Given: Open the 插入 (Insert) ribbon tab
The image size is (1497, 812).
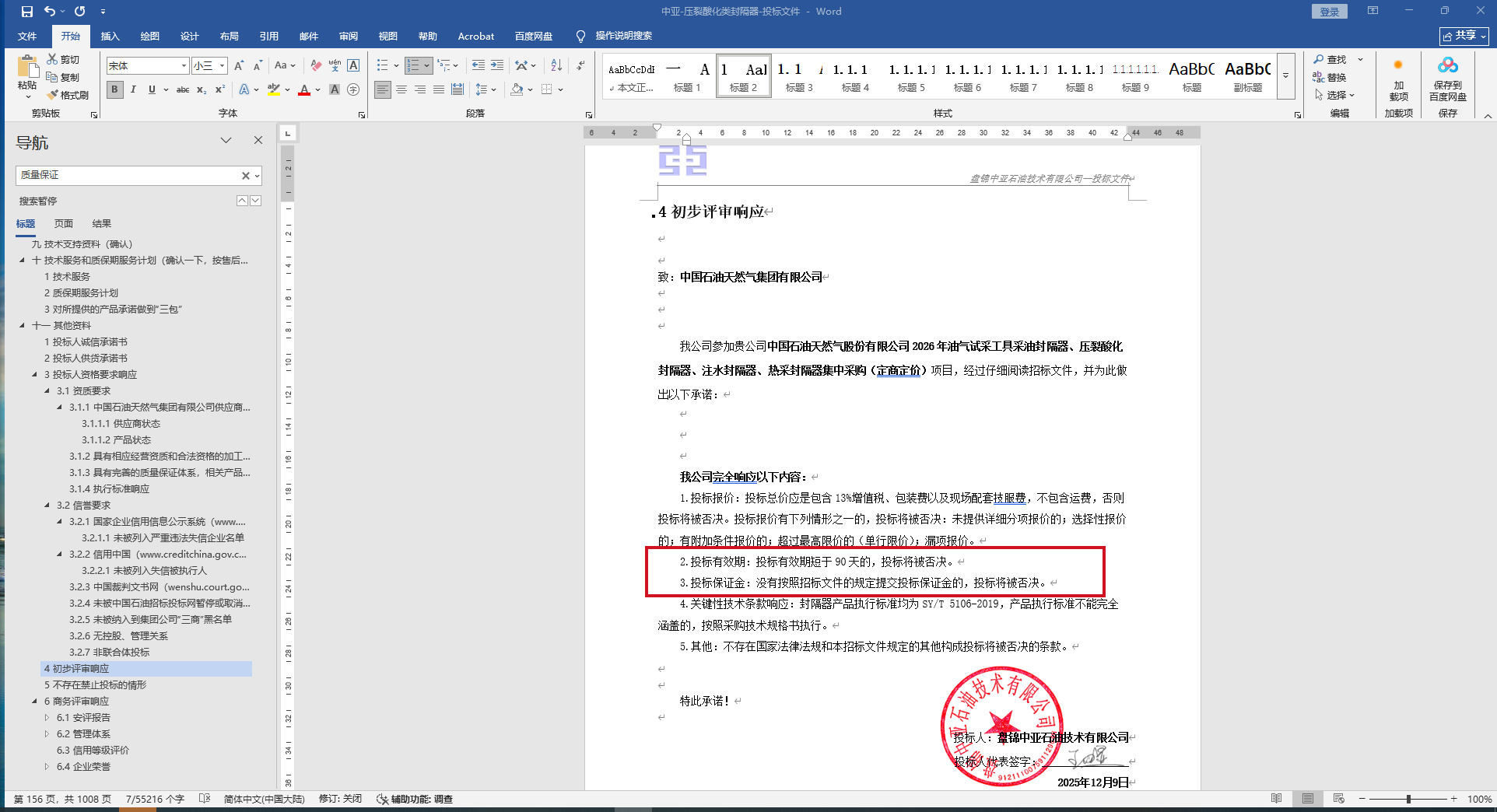Looking at the screenshot, I should (110, 37).
